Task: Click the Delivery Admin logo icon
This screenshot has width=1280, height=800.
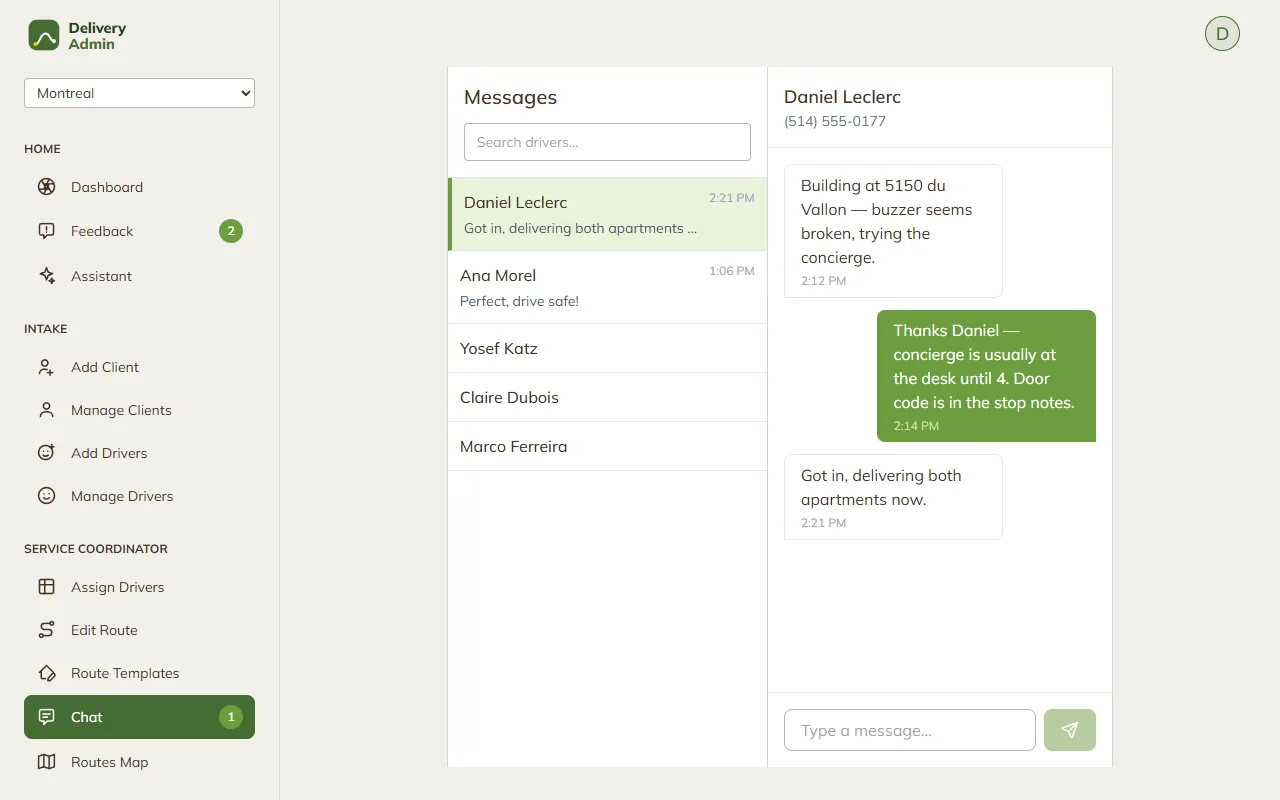Action: click(x=44, y=35)
